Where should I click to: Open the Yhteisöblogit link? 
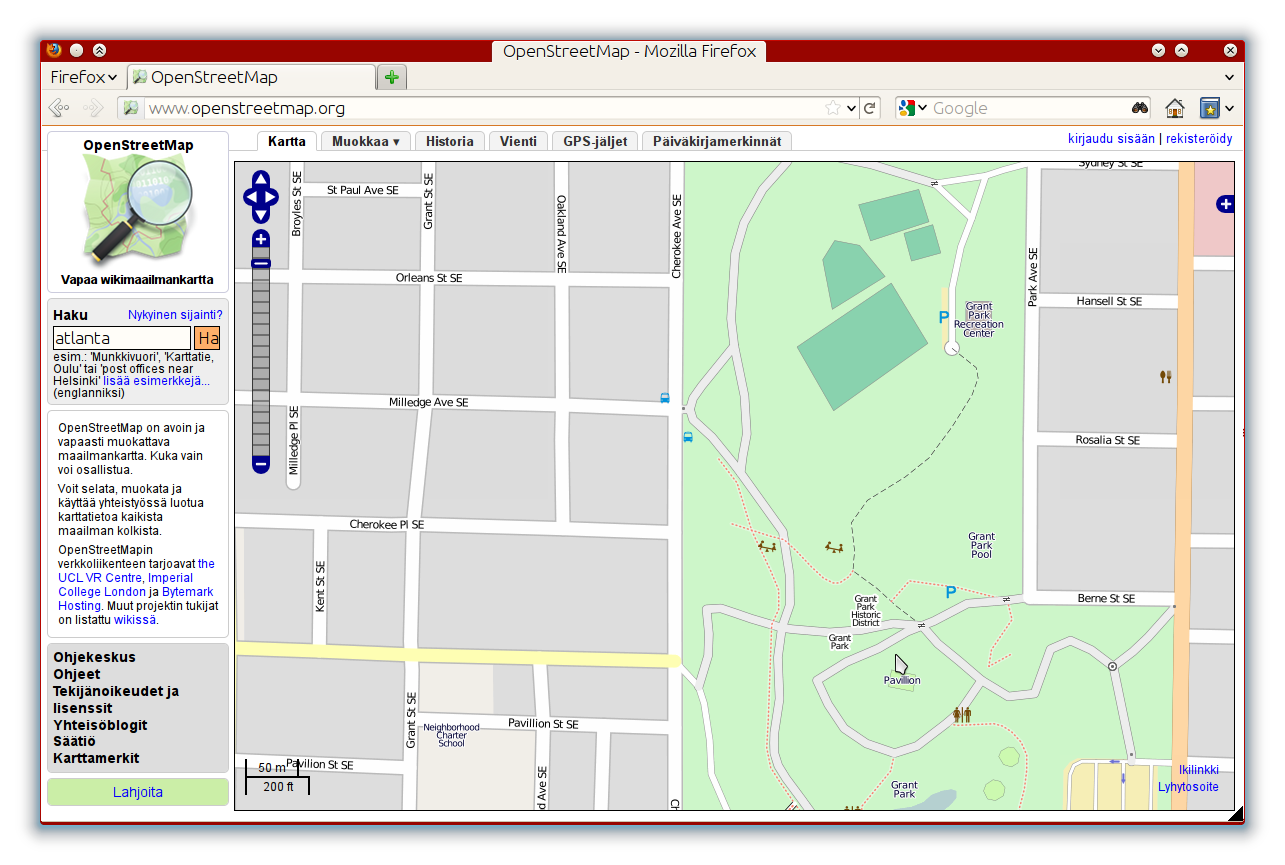tap(100, 725)
